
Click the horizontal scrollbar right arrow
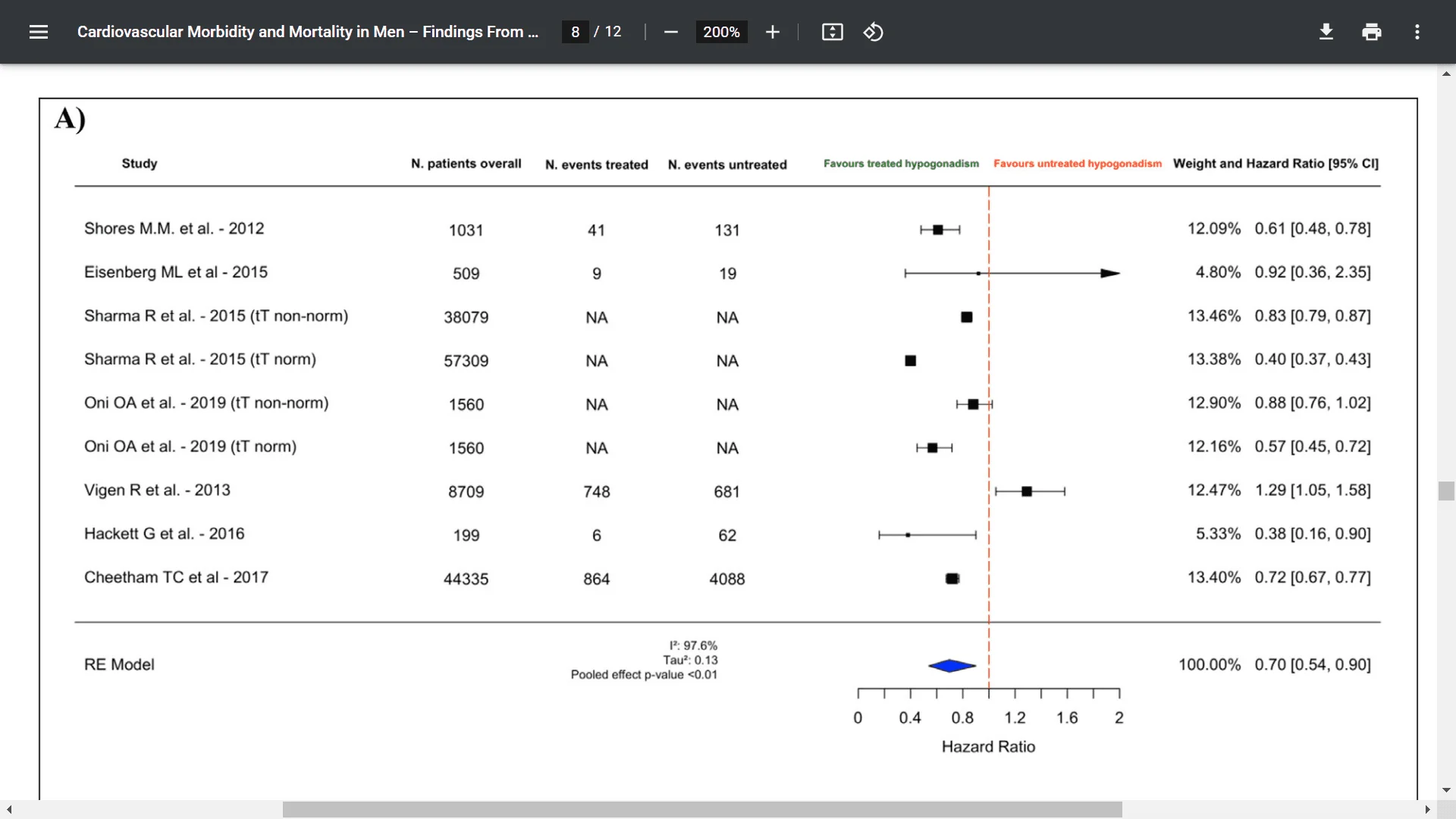tap(1427, 810)
